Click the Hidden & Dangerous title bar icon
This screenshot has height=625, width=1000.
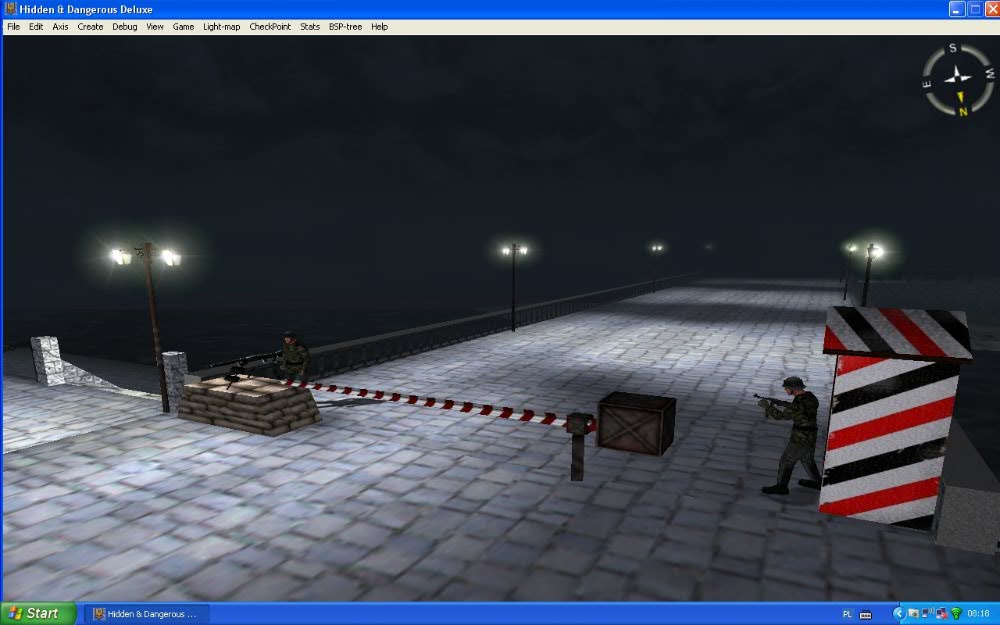tap(10, 9)
